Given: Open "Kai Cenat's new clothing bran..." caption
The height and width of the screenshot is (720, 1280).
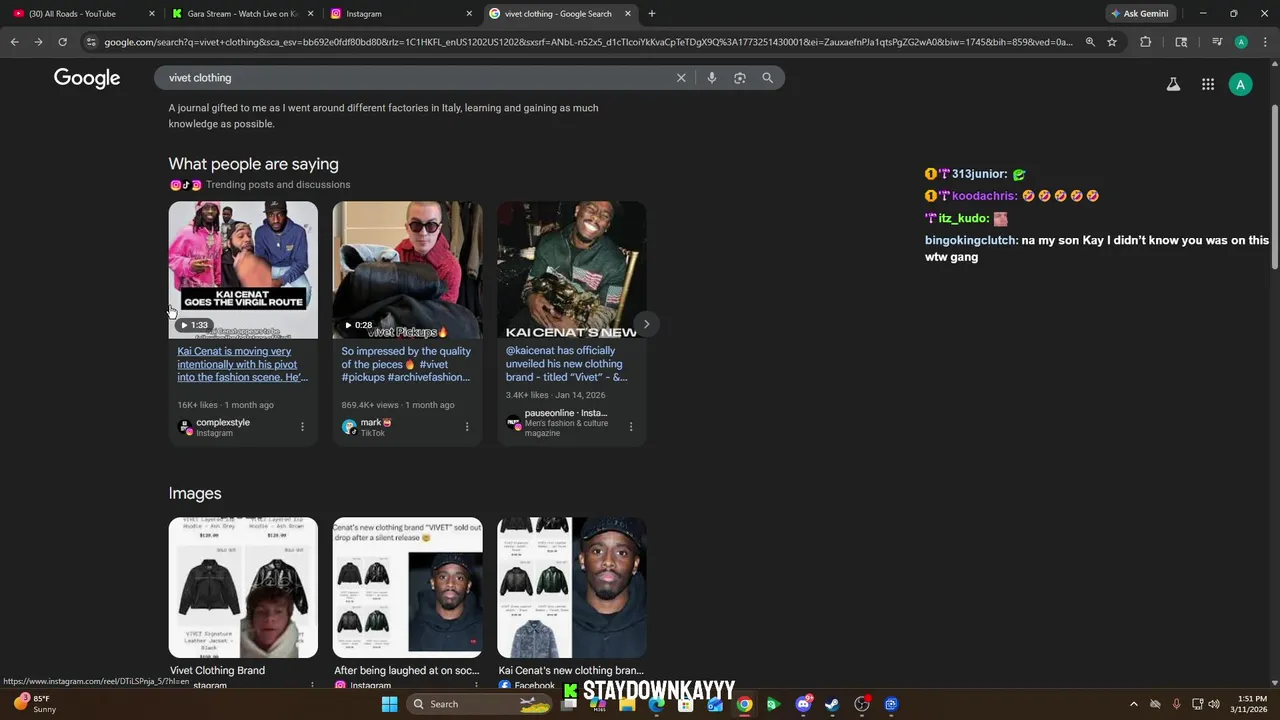Looking at the screenshot, I should 571,671.
